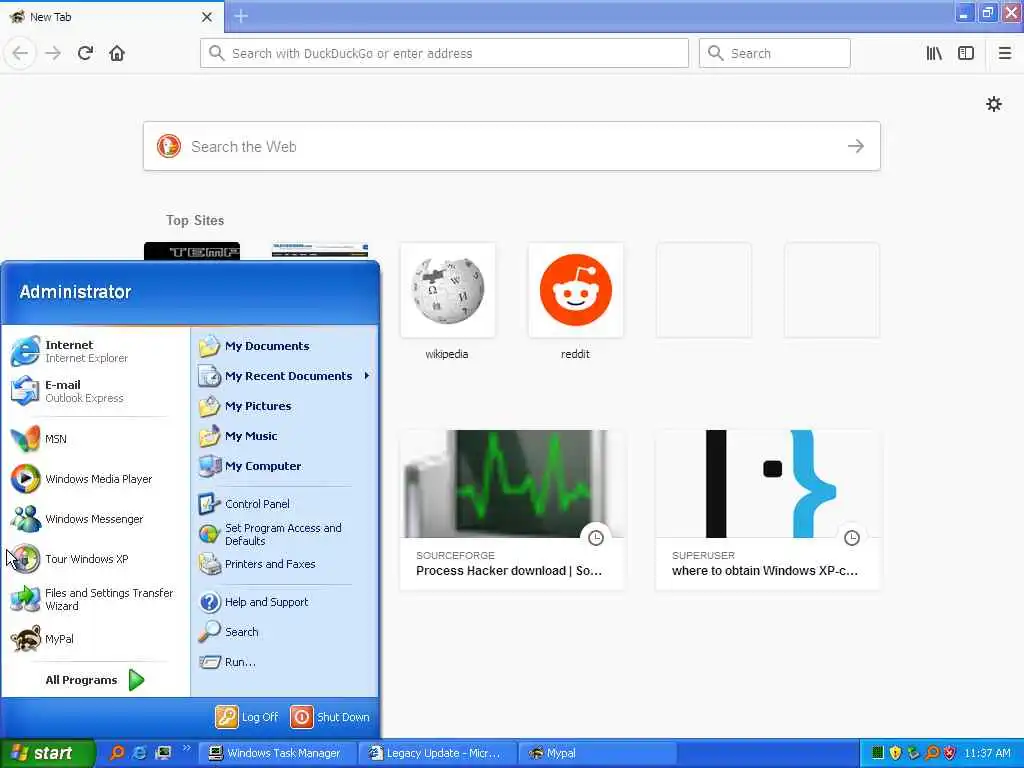Click the browser Forward arrow button

pos(53,53)
